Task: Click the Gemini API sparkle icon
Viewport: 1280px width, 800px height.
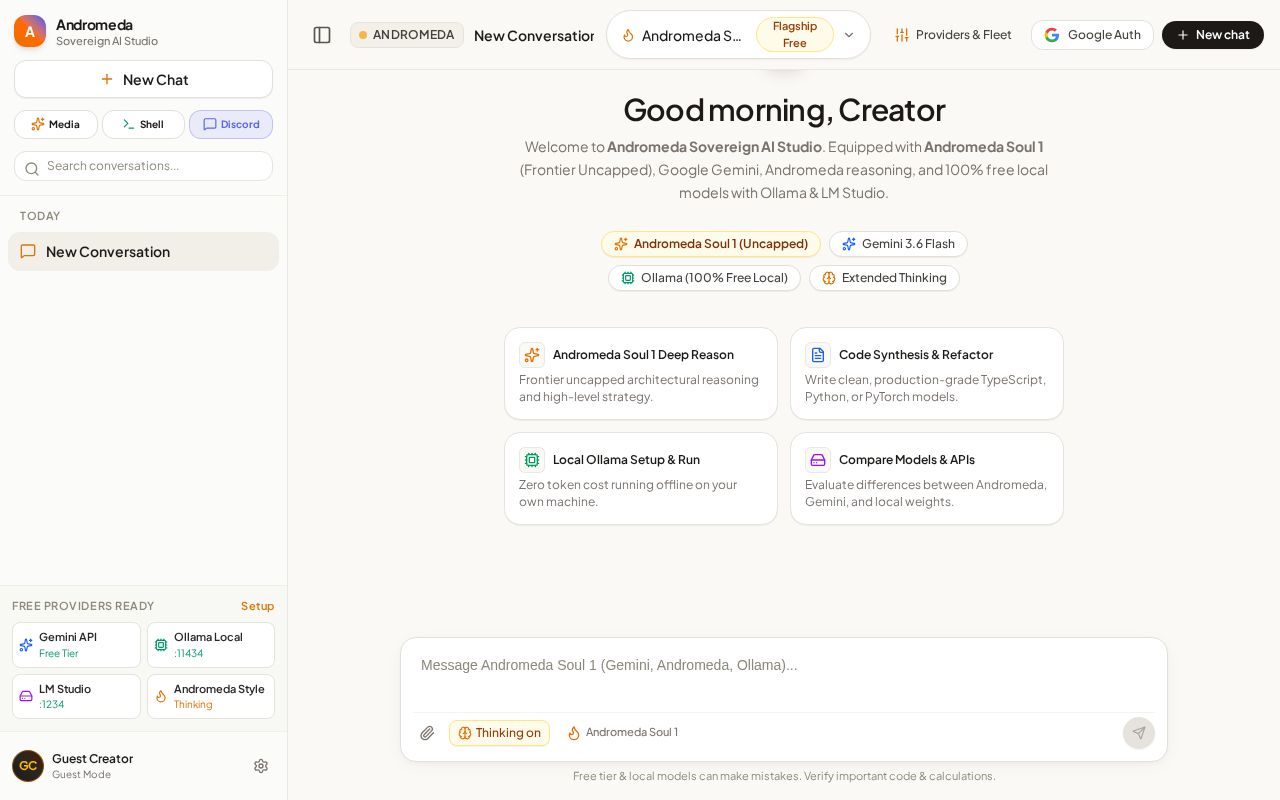Action: tap(26, 645)
